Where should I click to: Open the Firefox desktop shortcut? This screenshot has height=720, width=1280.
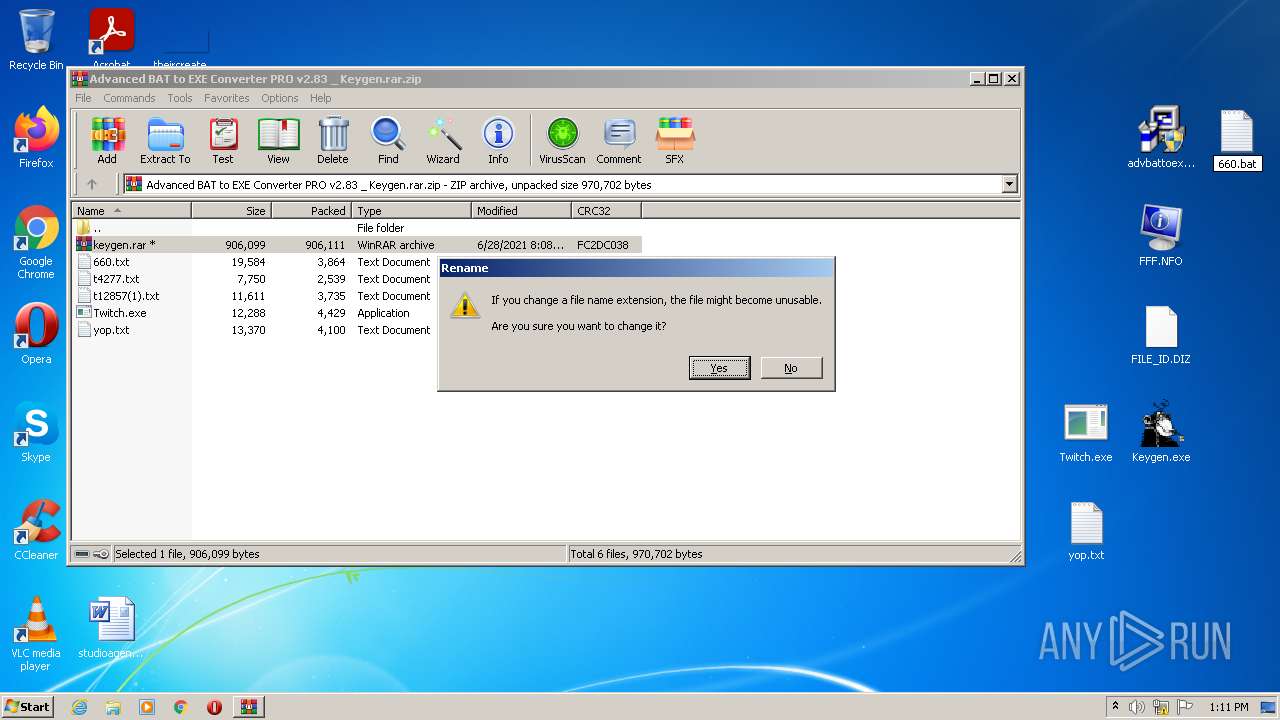(36, 137)
